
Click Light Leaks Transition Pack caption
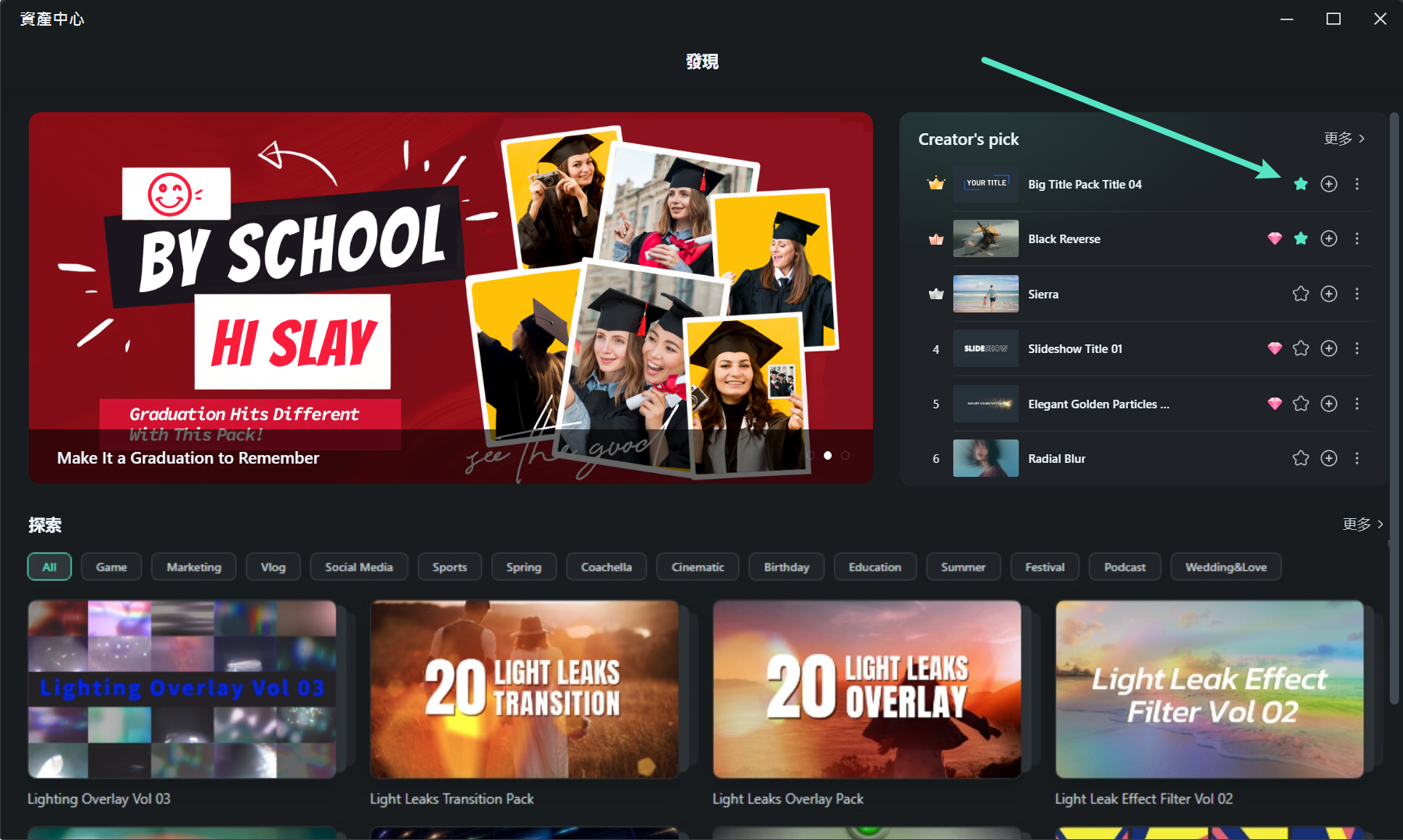[x=452, y=799]
